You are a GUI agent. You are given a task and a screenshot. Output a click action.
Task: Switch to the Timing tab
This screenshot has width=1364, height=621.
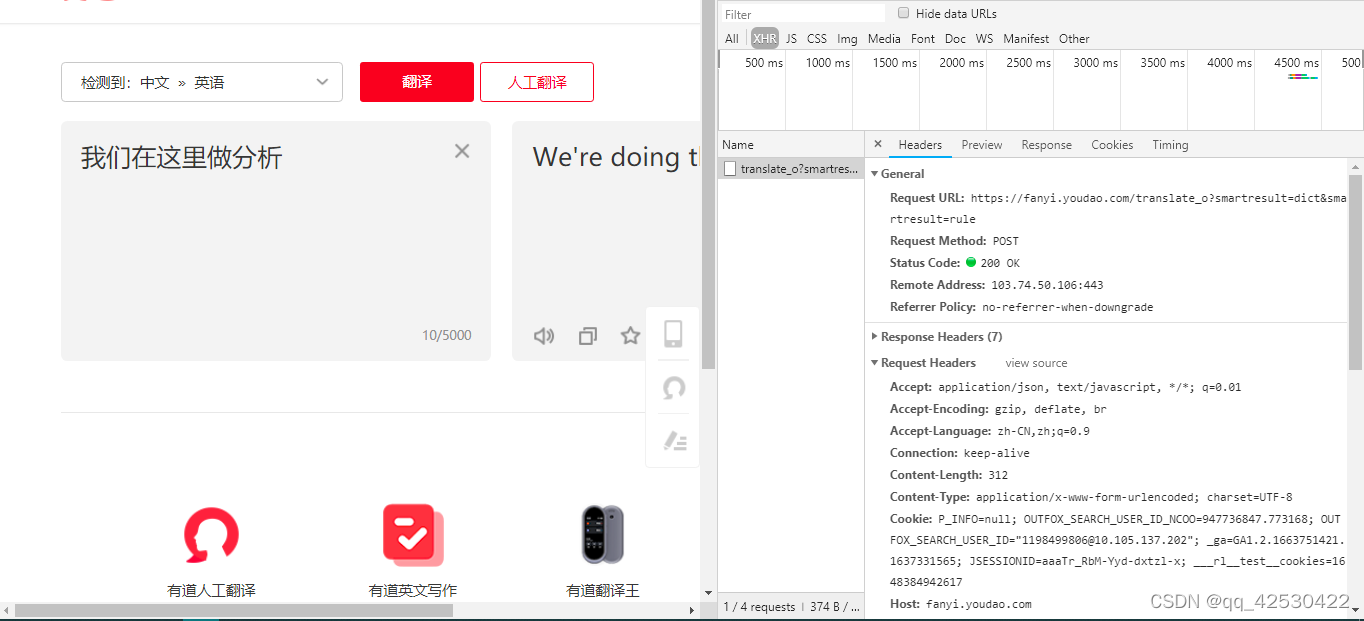pyautogui.click(x=1170, y=145)
